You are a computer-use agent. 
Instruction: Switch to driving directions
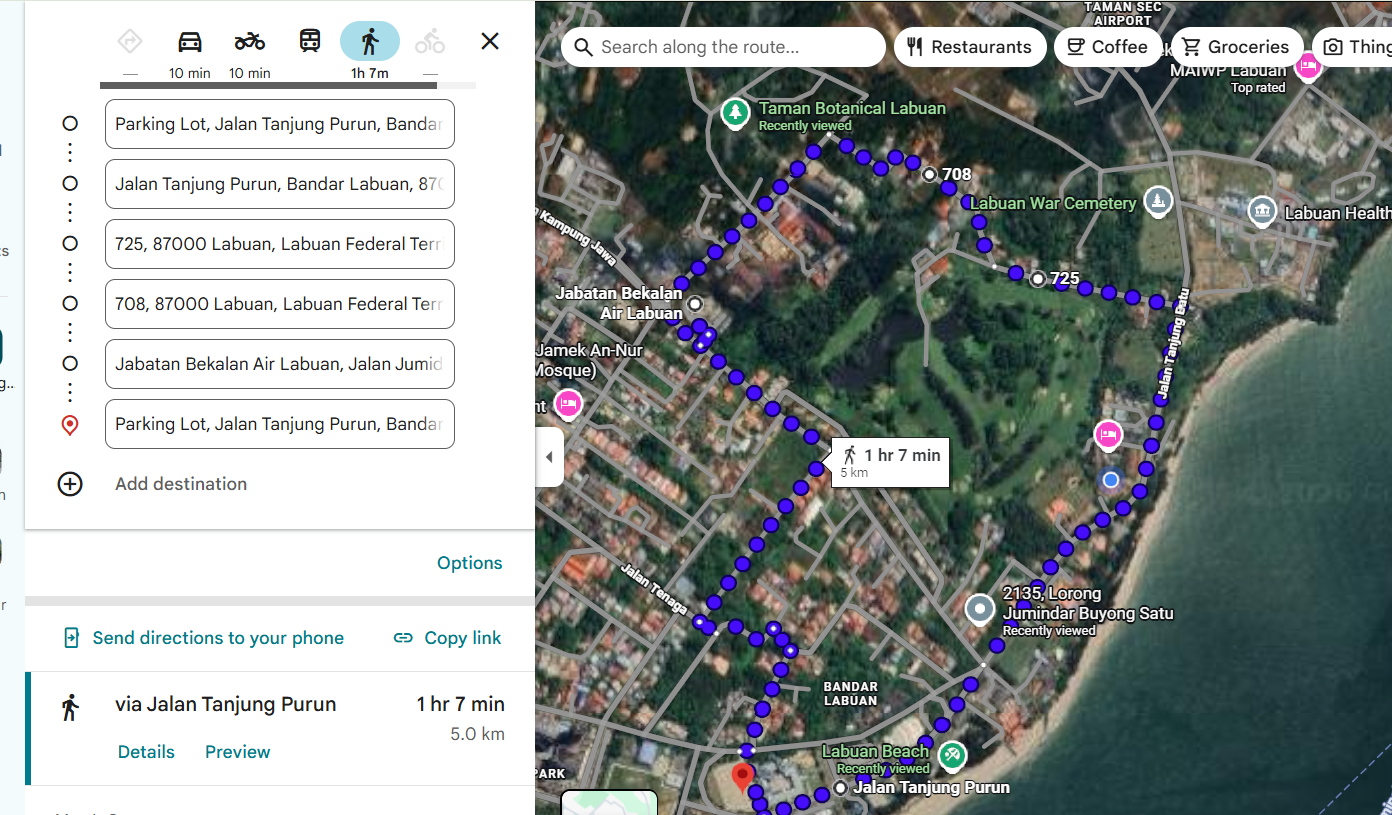[x=190, y=41]
